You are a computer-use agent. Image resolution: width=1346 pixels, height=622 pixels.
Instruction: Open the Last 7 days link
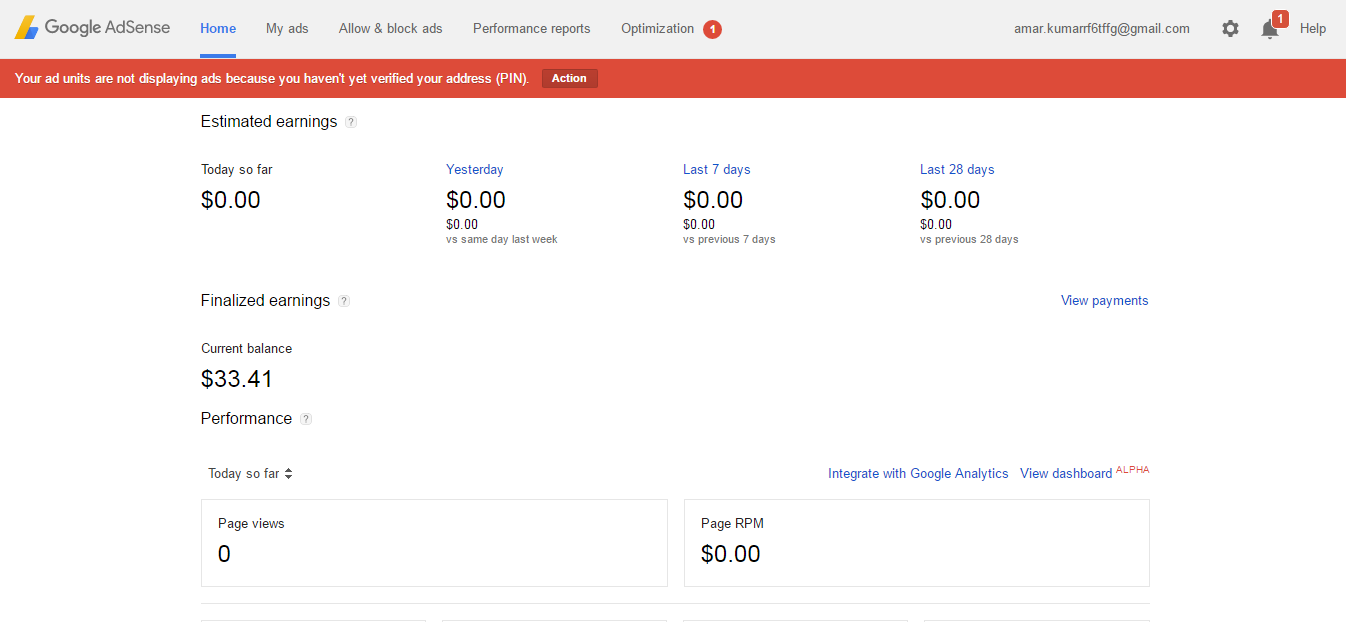[717, 169]
